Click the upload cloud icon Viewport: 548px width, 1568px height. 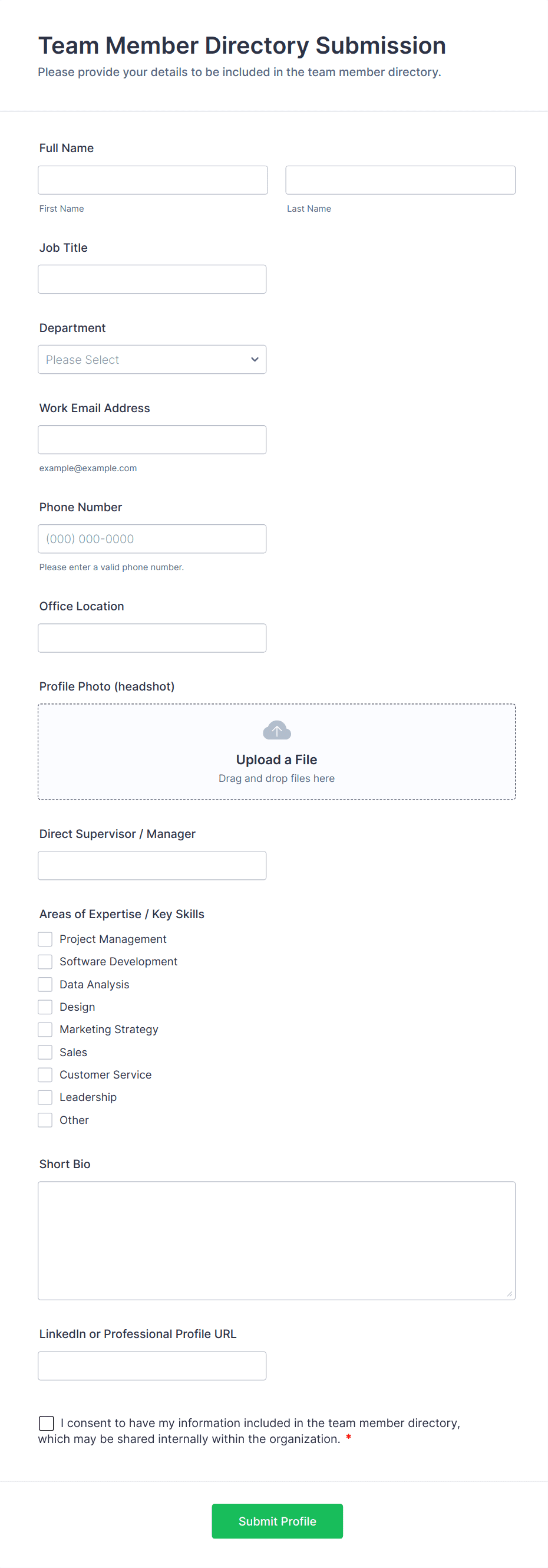[x=277, y=729]
